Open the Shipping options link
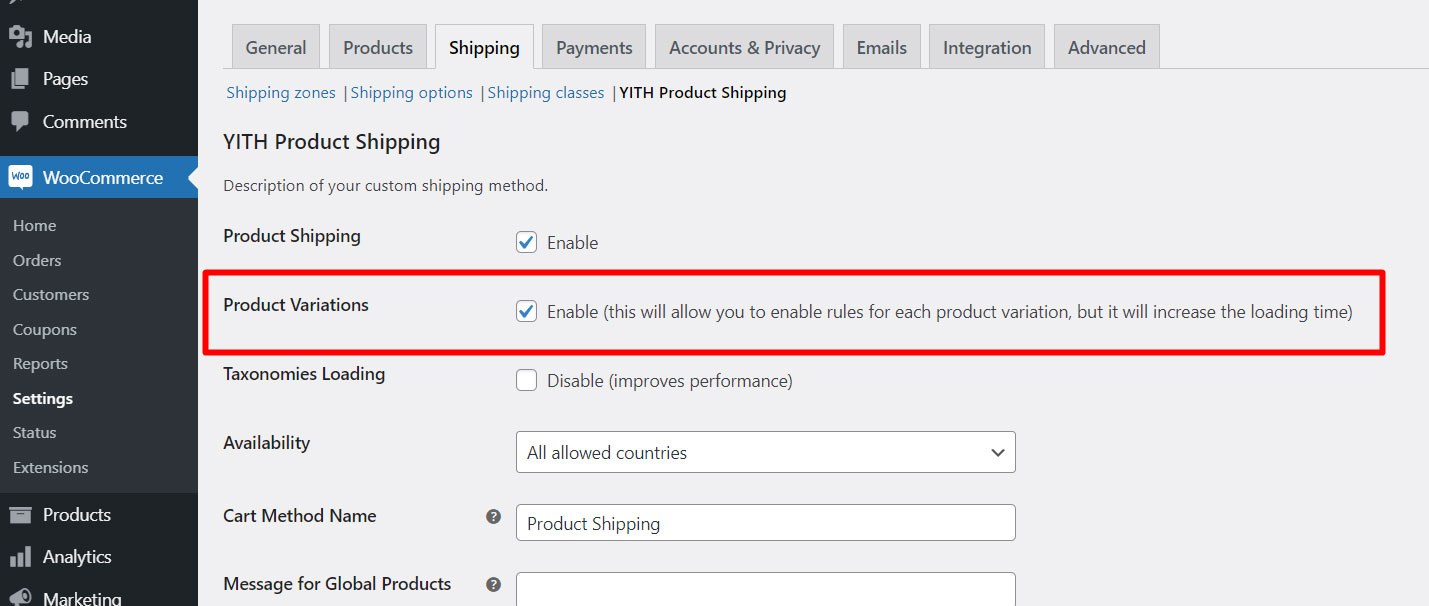The height and width of the screenshot is (606, 1429). tap(412, 93)
